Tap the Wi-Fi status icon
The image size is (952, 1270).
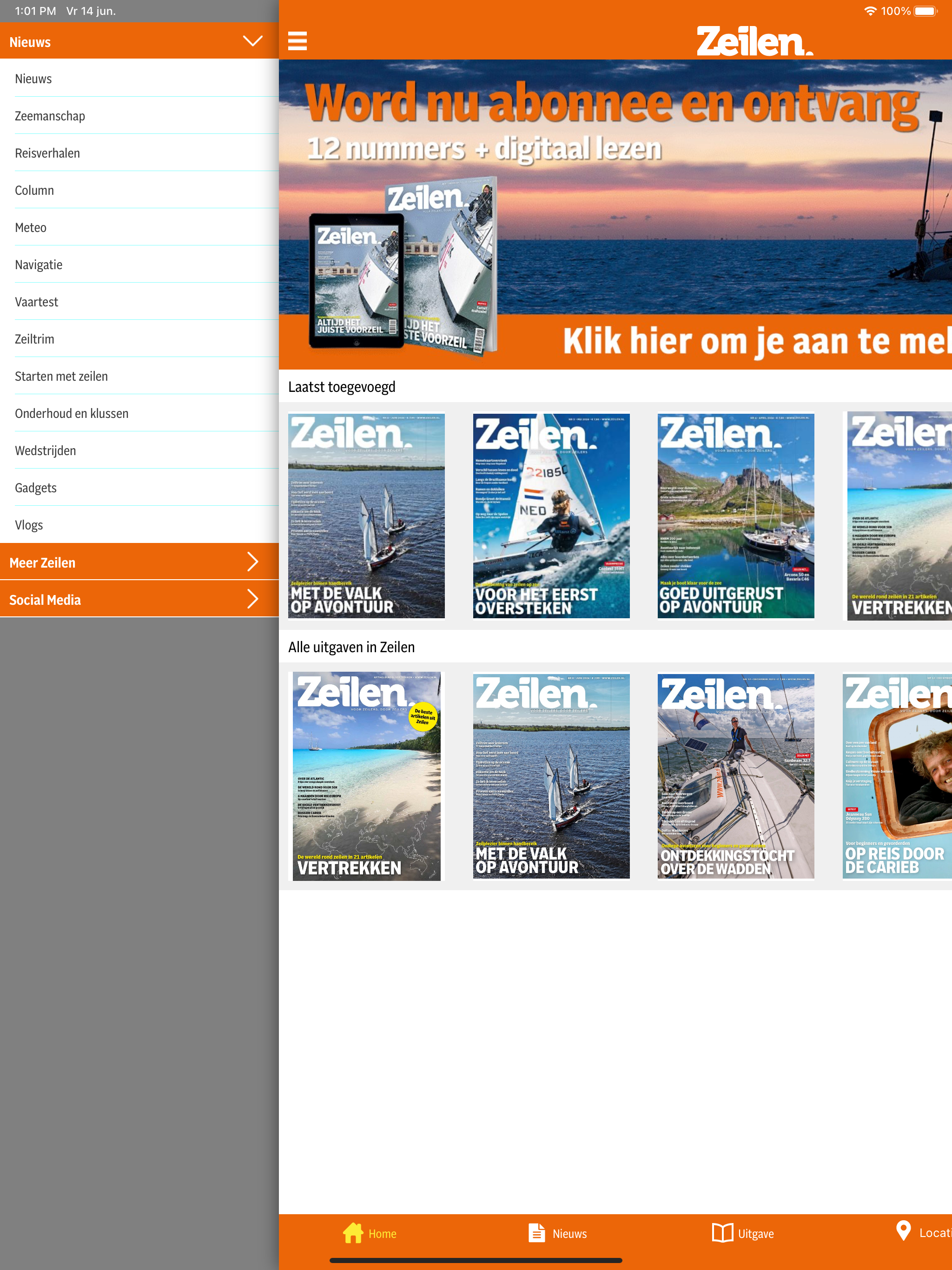(x=871, y=11)
